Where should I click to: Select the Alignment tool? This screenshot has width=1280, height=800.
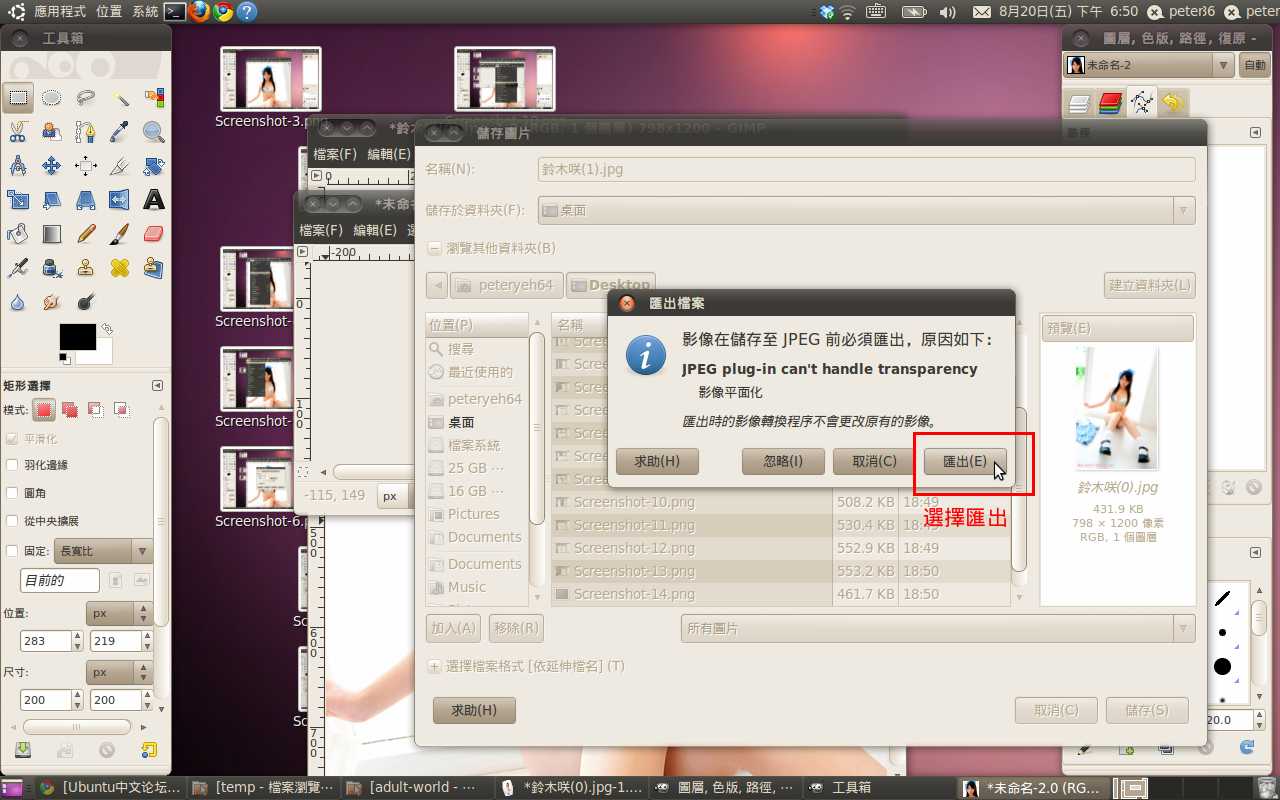pos(86,166)
